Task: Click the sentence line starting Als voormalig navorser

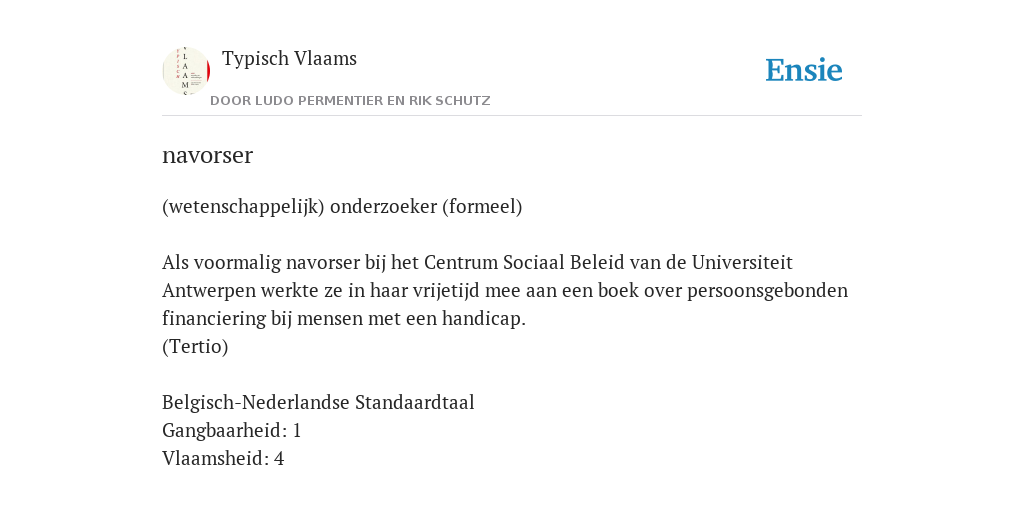Action: click(x=477, y=263)
